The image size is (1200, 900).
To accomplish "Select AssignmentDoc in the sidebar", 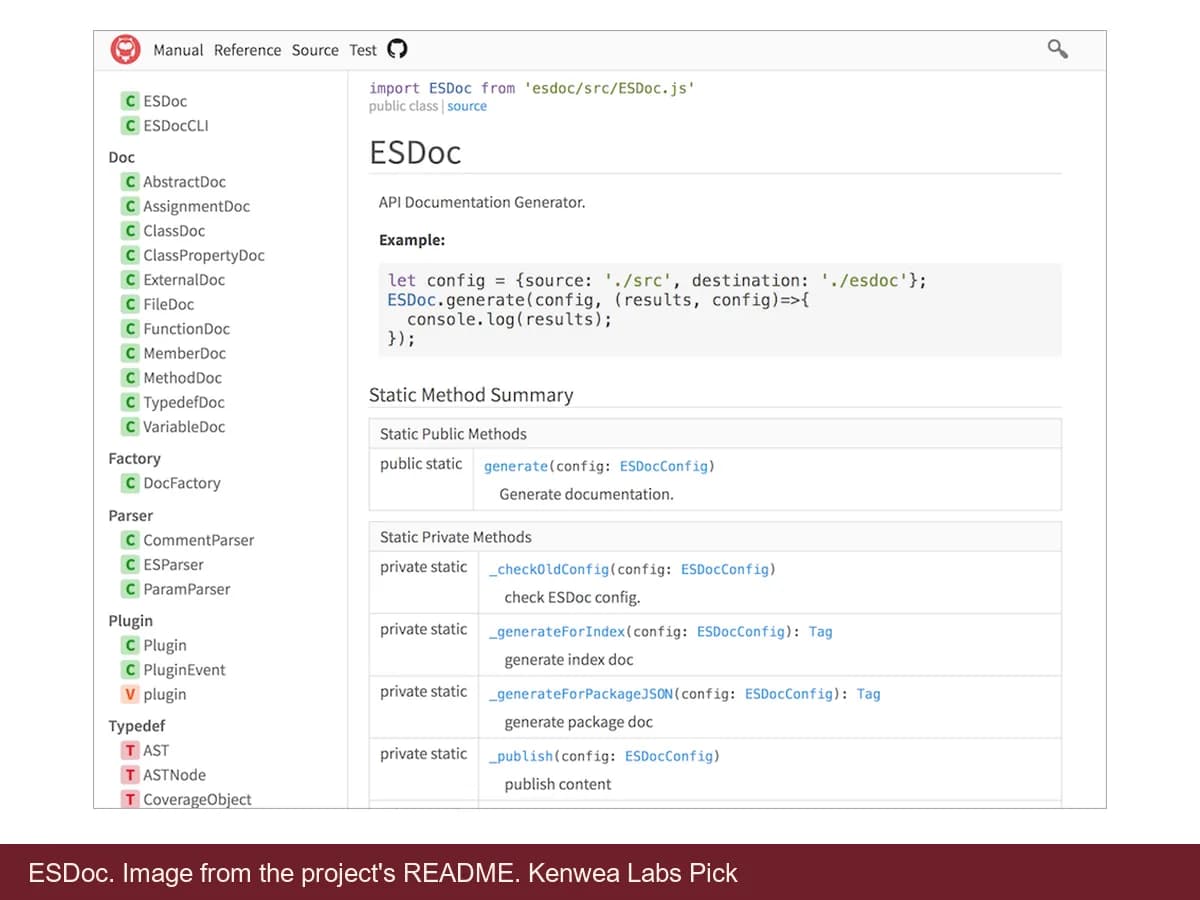I will pos(196,206).
